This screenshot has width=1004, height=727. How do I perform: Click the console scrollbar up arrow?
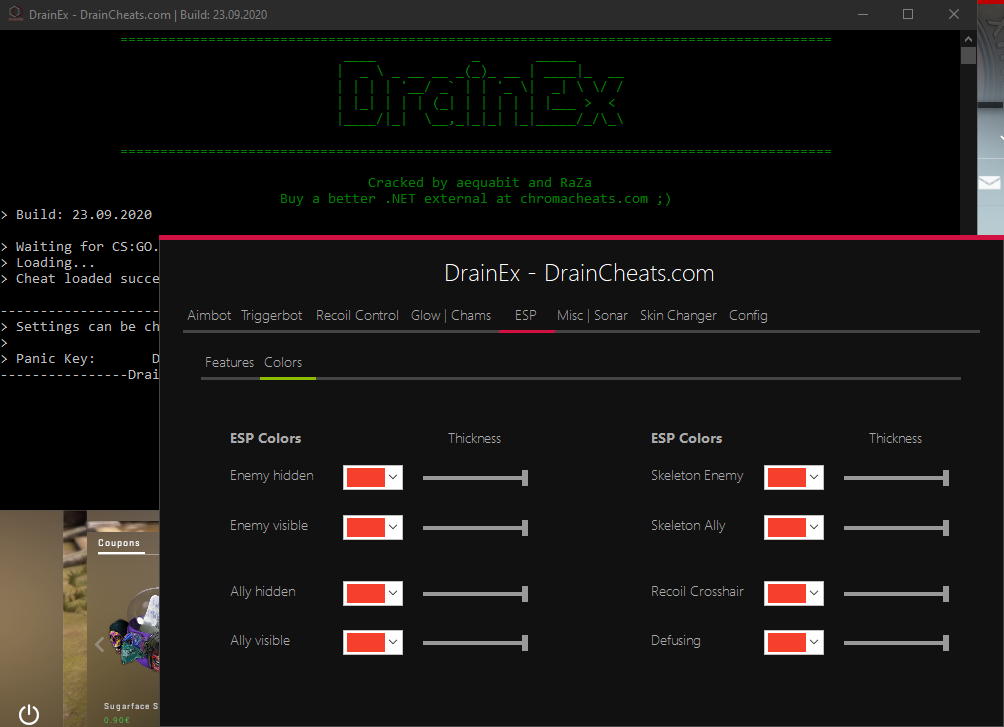pyautogui.click(x=968, y=39)
